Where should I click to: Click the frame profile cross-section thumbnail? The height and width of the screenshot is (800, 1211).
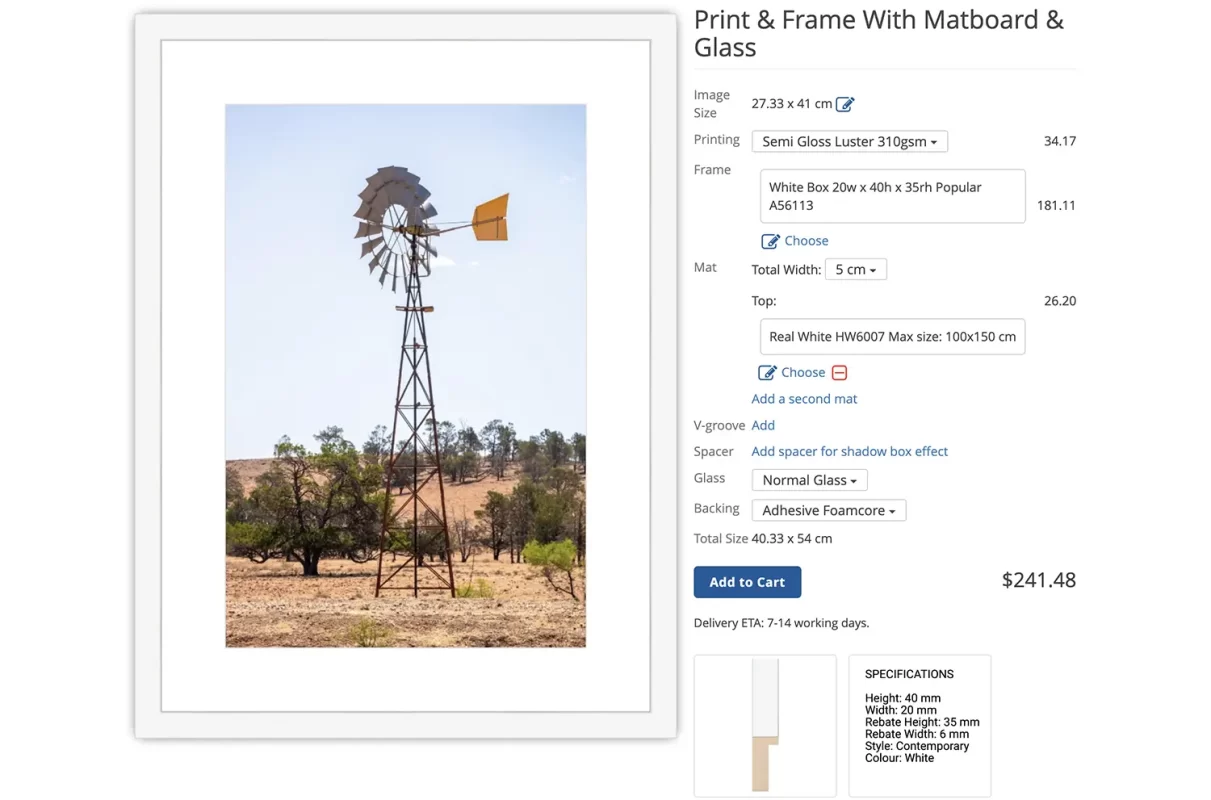[765, 725]
